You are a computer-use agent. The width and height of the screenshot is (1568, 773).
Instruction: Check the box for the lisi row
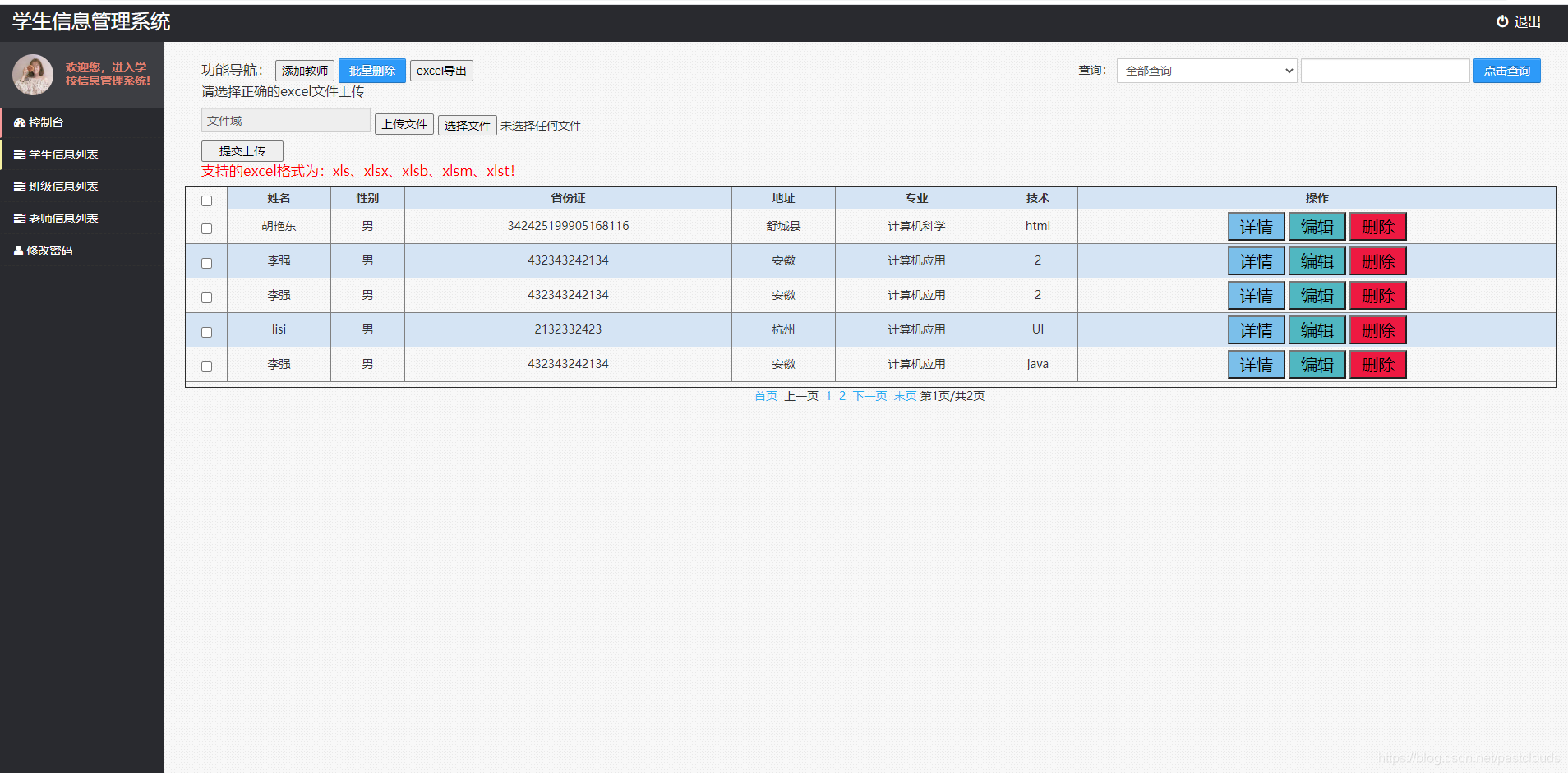tap(207, 332)
